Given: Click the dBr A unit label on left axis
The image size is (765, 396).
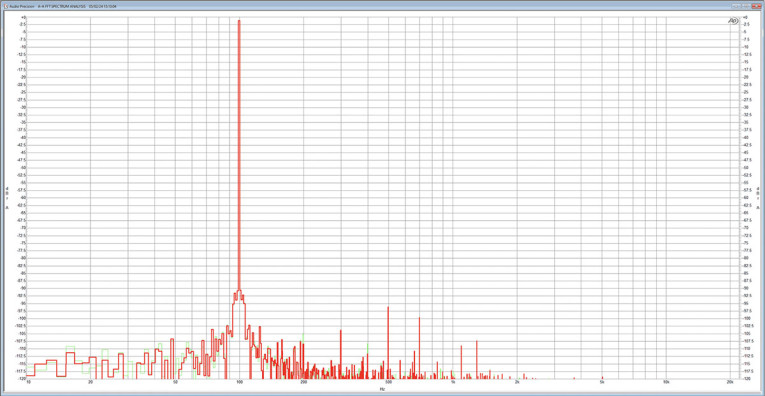Looking at the screenshot, I should tap(7, 198).
